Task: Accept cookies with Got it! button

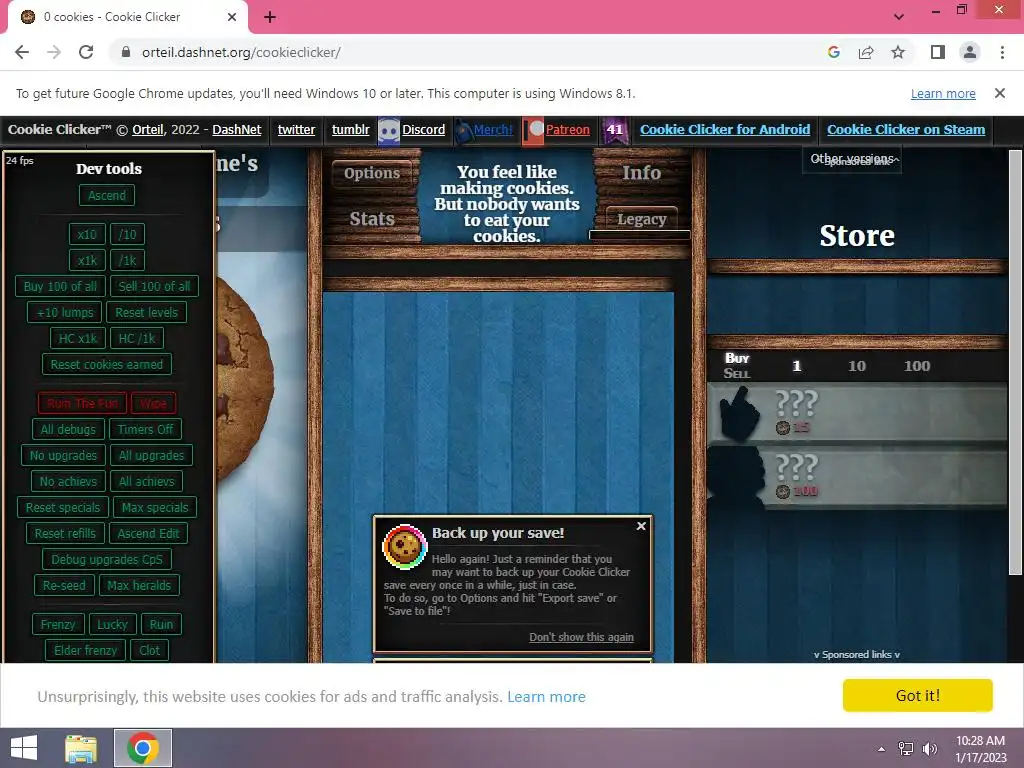Action: [918, 696]
